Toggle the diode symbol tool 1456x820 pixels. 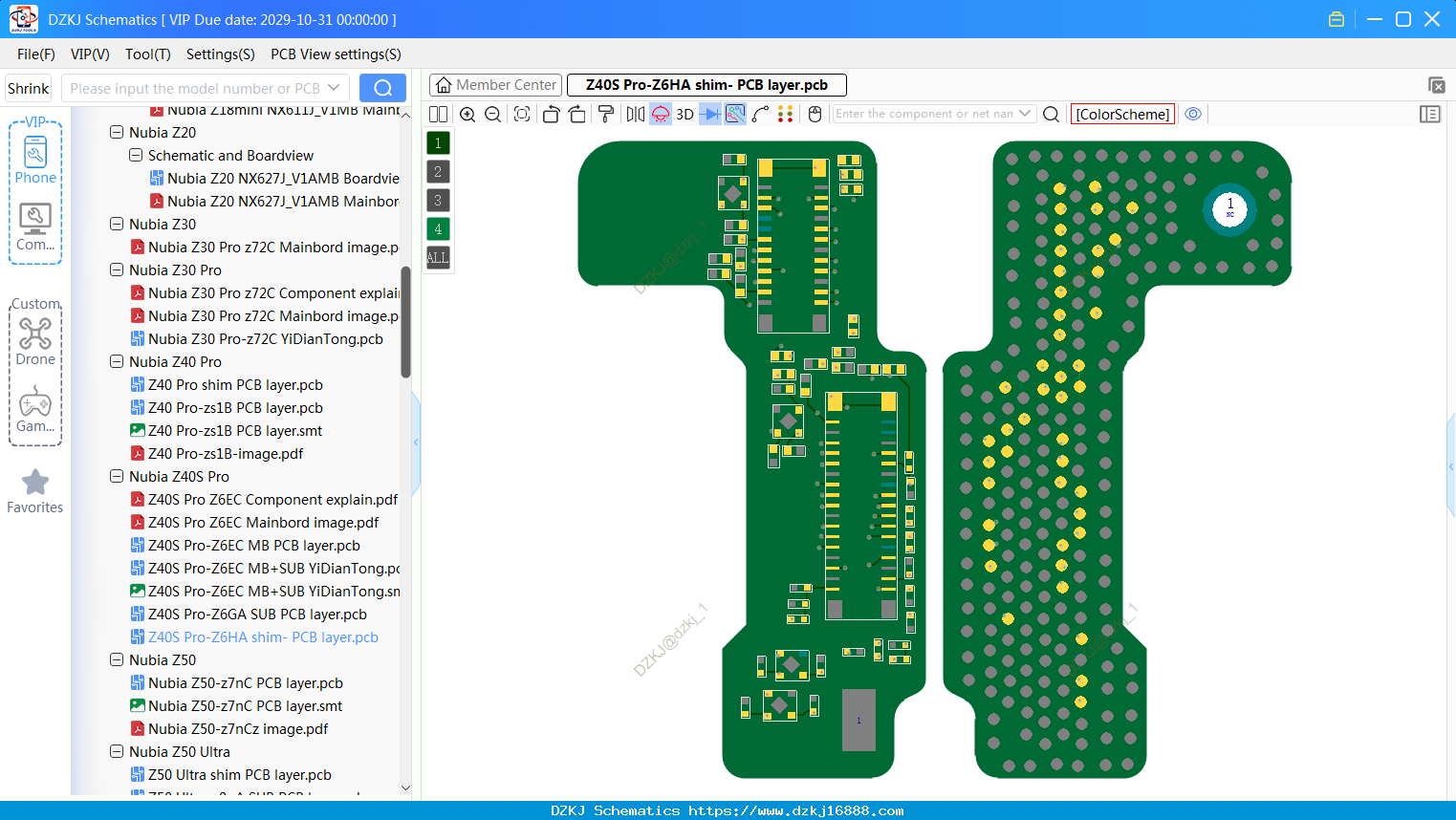(x=710, y=115)
